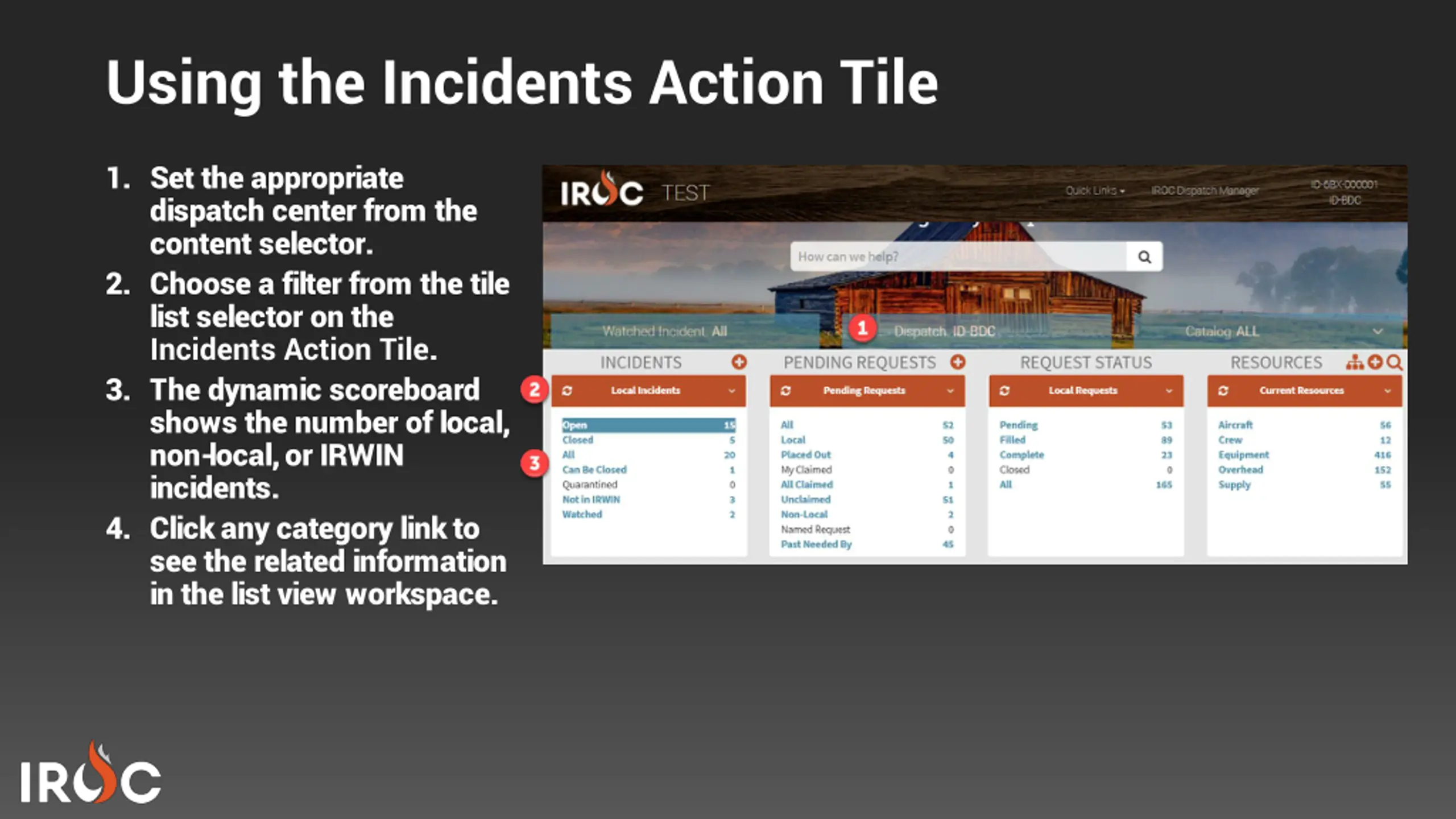Refresh the Current Resources tile

[1223, 391]
